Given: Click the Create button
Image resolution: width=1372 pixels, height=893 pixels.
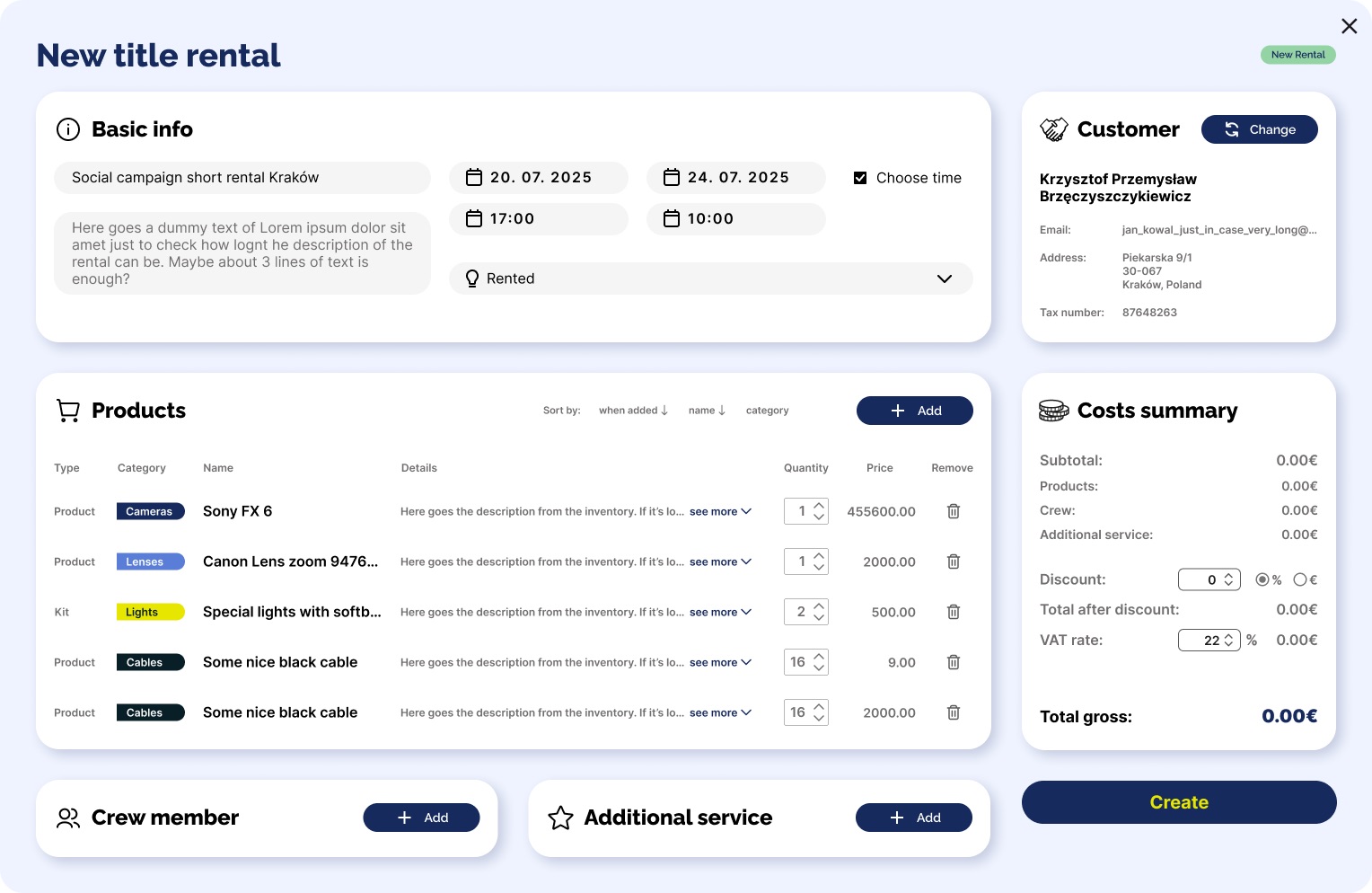Looking at the screenshot, I should point(1179,802).
